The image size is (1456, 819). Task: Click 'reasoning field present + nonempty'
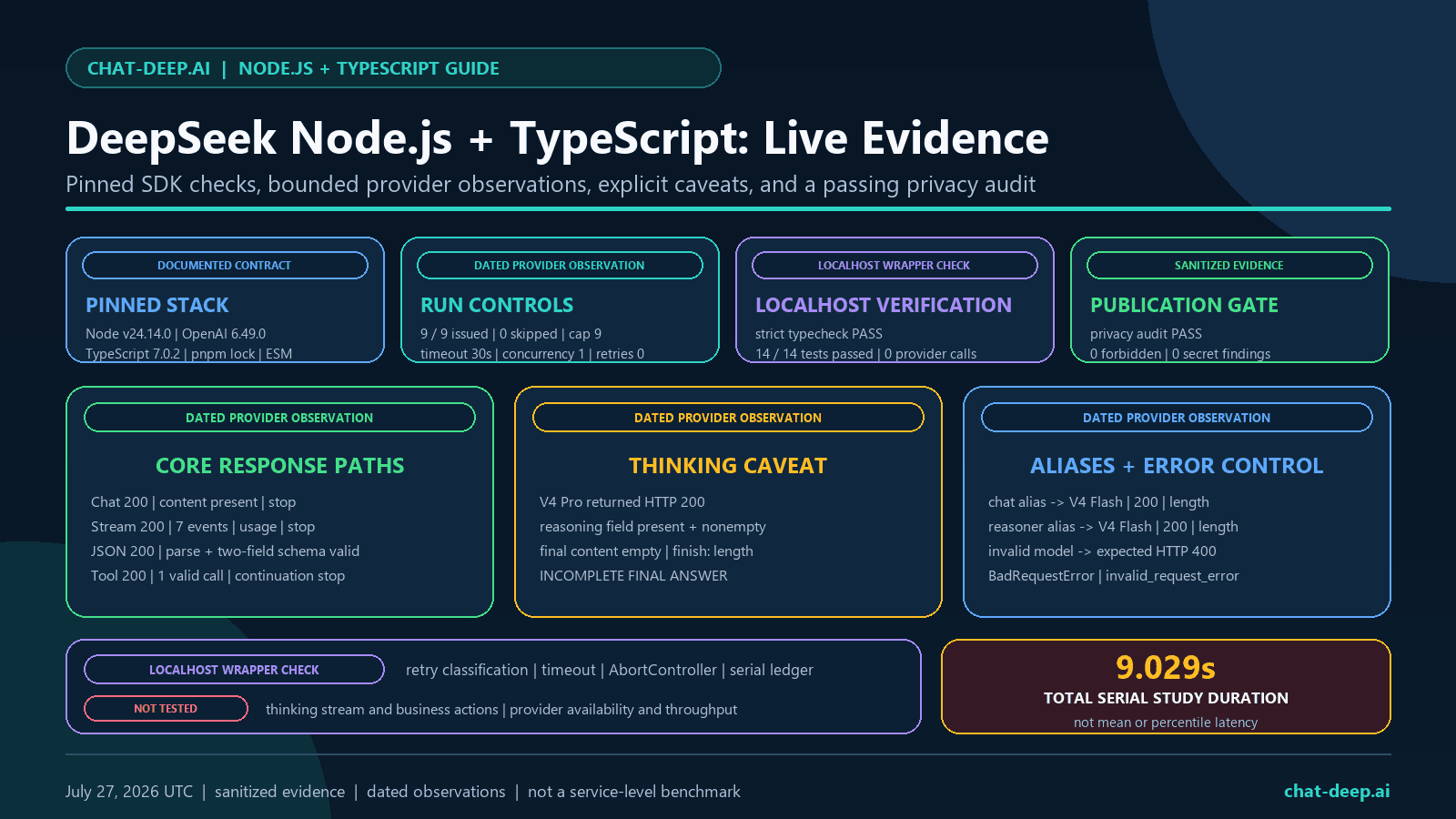[652, 527]
